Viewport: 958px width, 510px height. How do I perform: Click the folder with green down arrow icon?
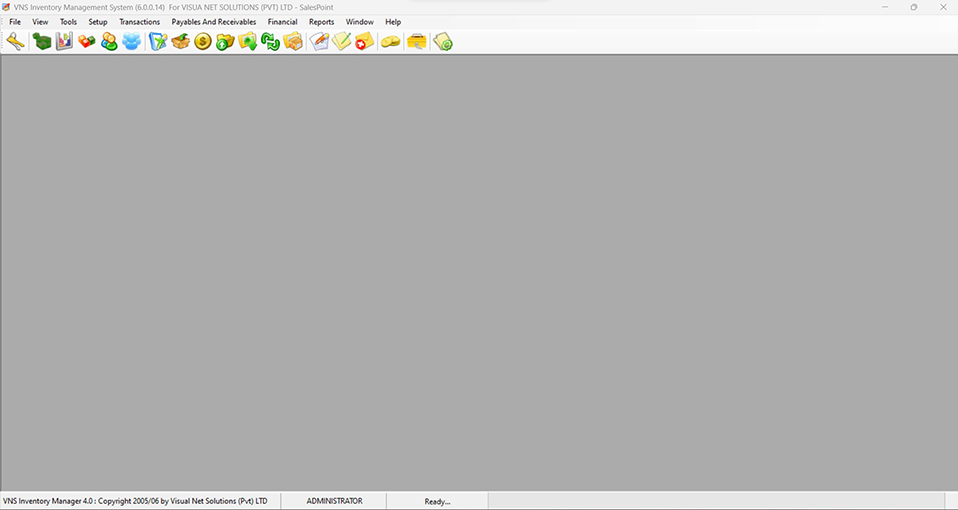248,42
